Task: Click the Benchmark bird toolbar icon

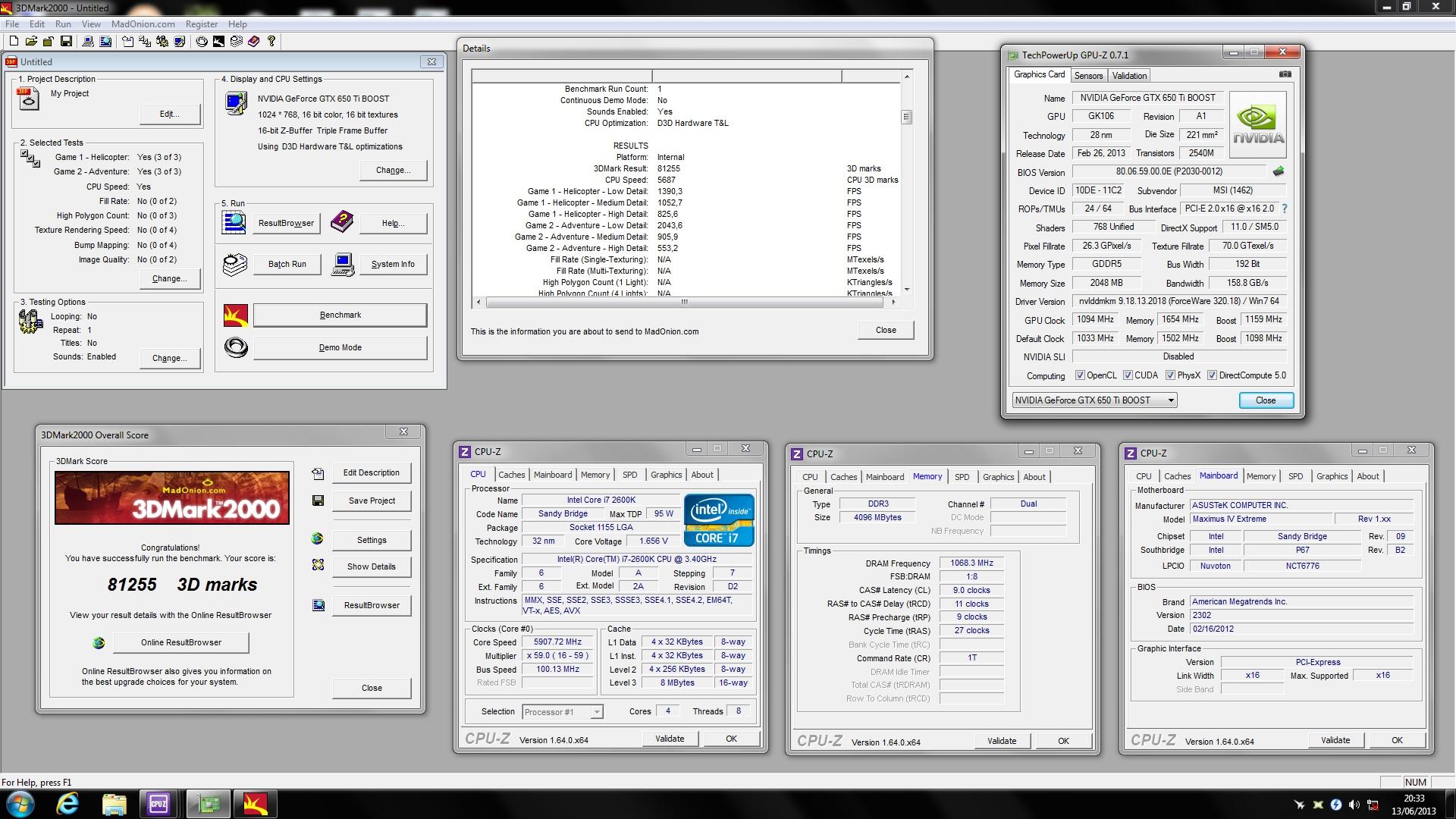Action: point(218,41)
